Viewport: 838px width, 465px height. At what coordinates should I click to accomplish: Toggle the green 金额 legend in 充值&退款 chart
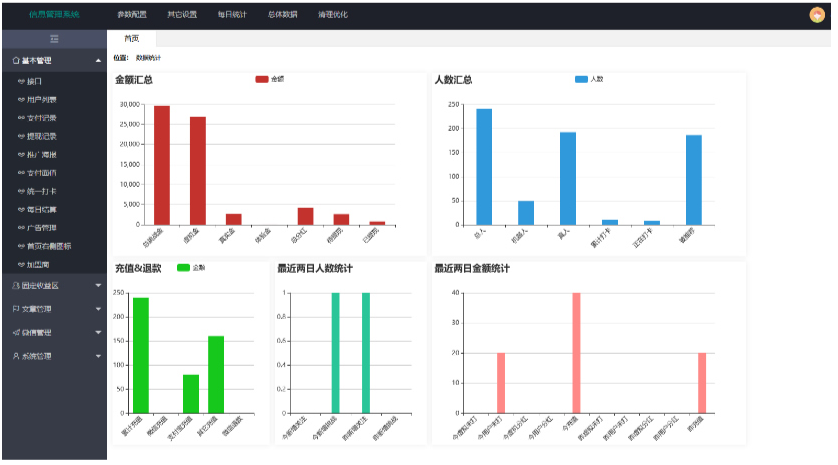click(x=183, y=268)
